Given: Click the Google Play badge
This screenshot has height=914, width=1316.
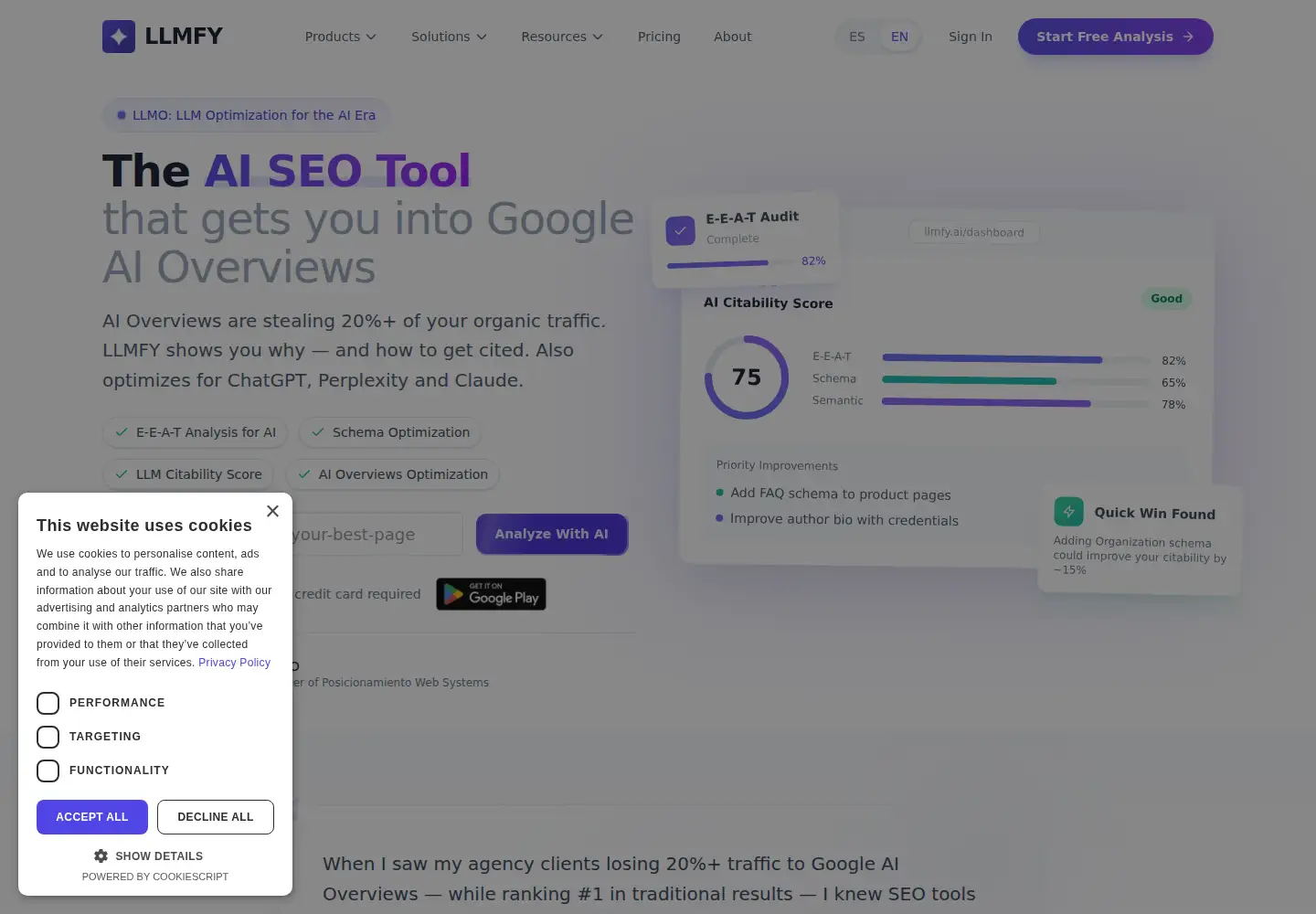Looking at the screenshot, I should click(491, 594).
